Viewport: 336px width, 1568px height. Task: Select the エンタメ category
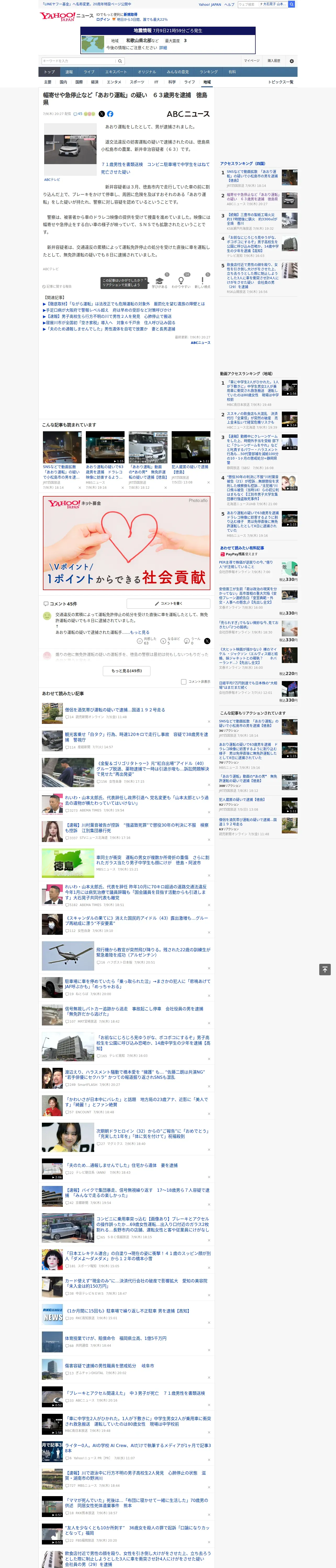[114, 82]
